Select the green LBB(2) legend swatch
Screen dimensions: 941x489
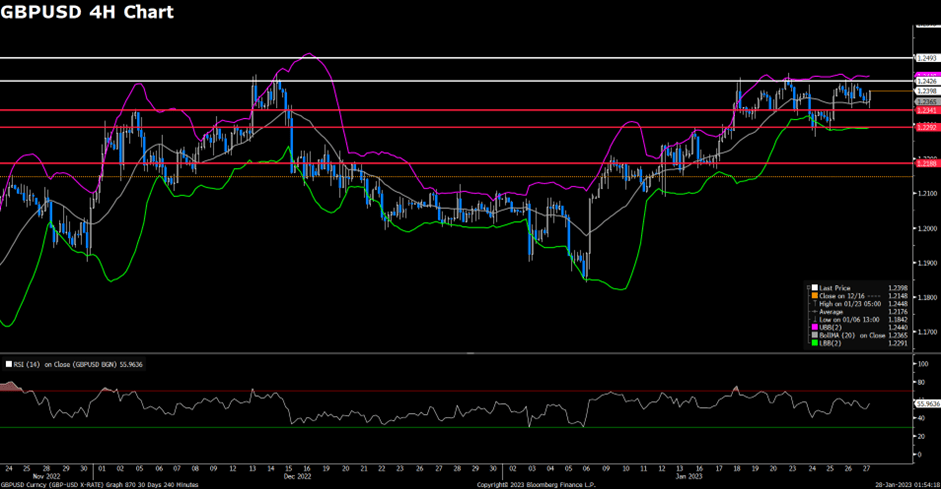point(813,345)
